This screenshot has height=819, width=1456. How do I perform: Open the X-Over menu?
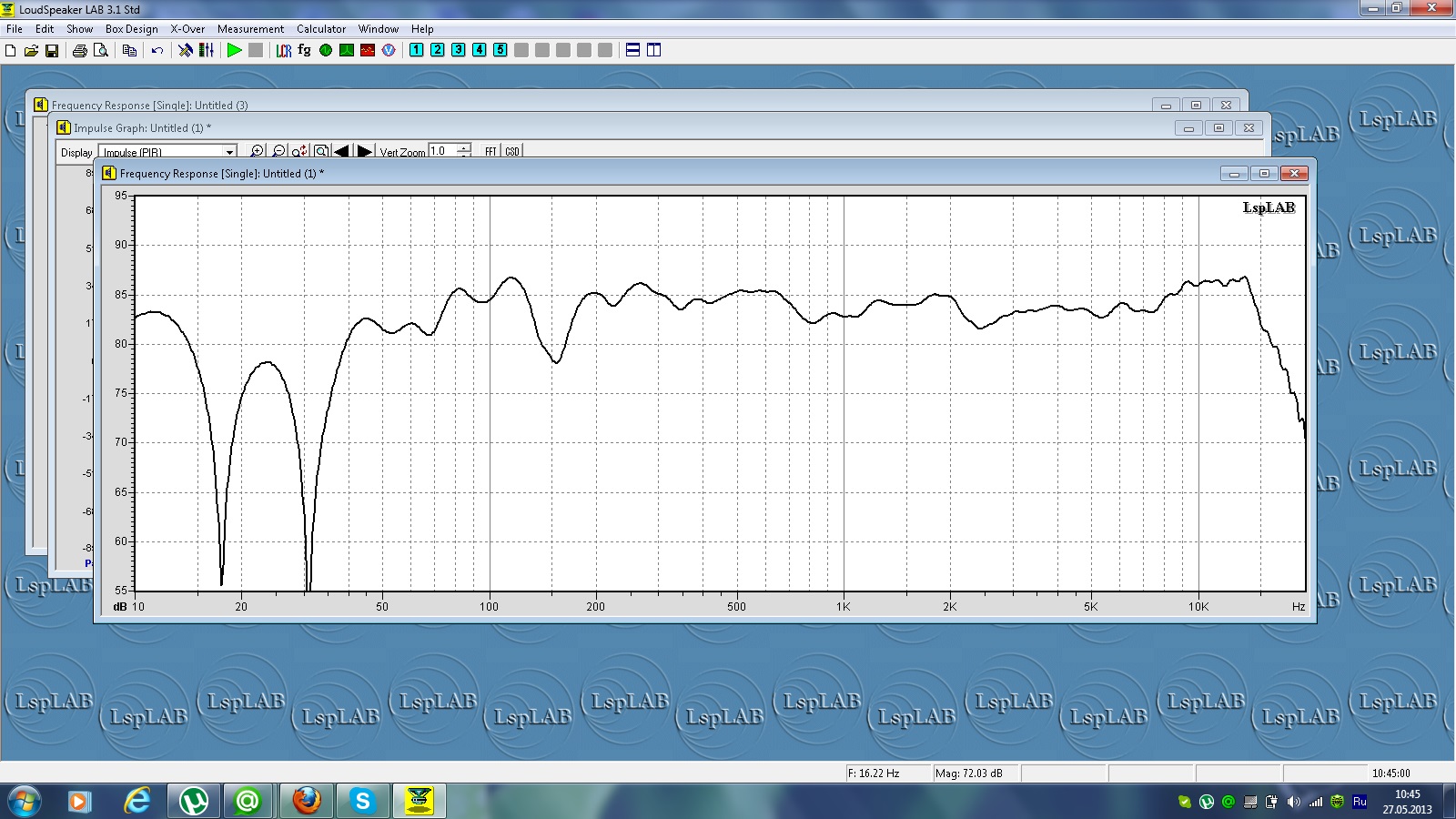pos(187,29)
